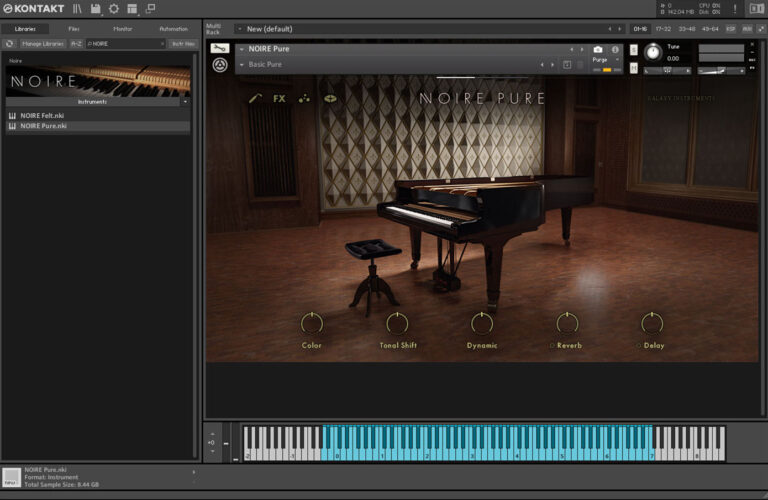This screenshot has width=768, height=500.
Task: Toggle the AUX button in rack header
Action: pos(747,29)
